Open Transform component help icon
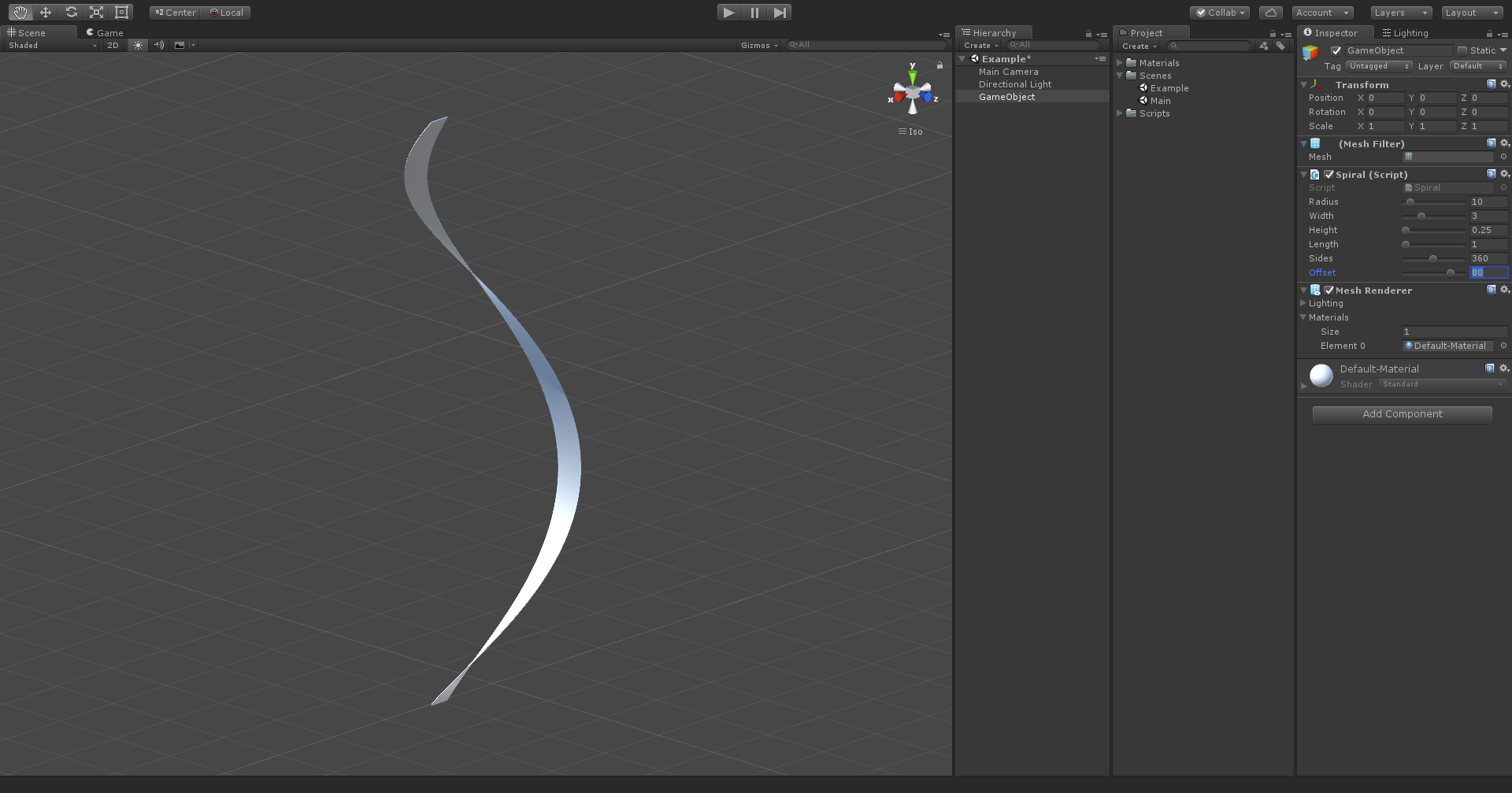The width and height of the screenshot is (1512, 793). (x=1491, y=84)
